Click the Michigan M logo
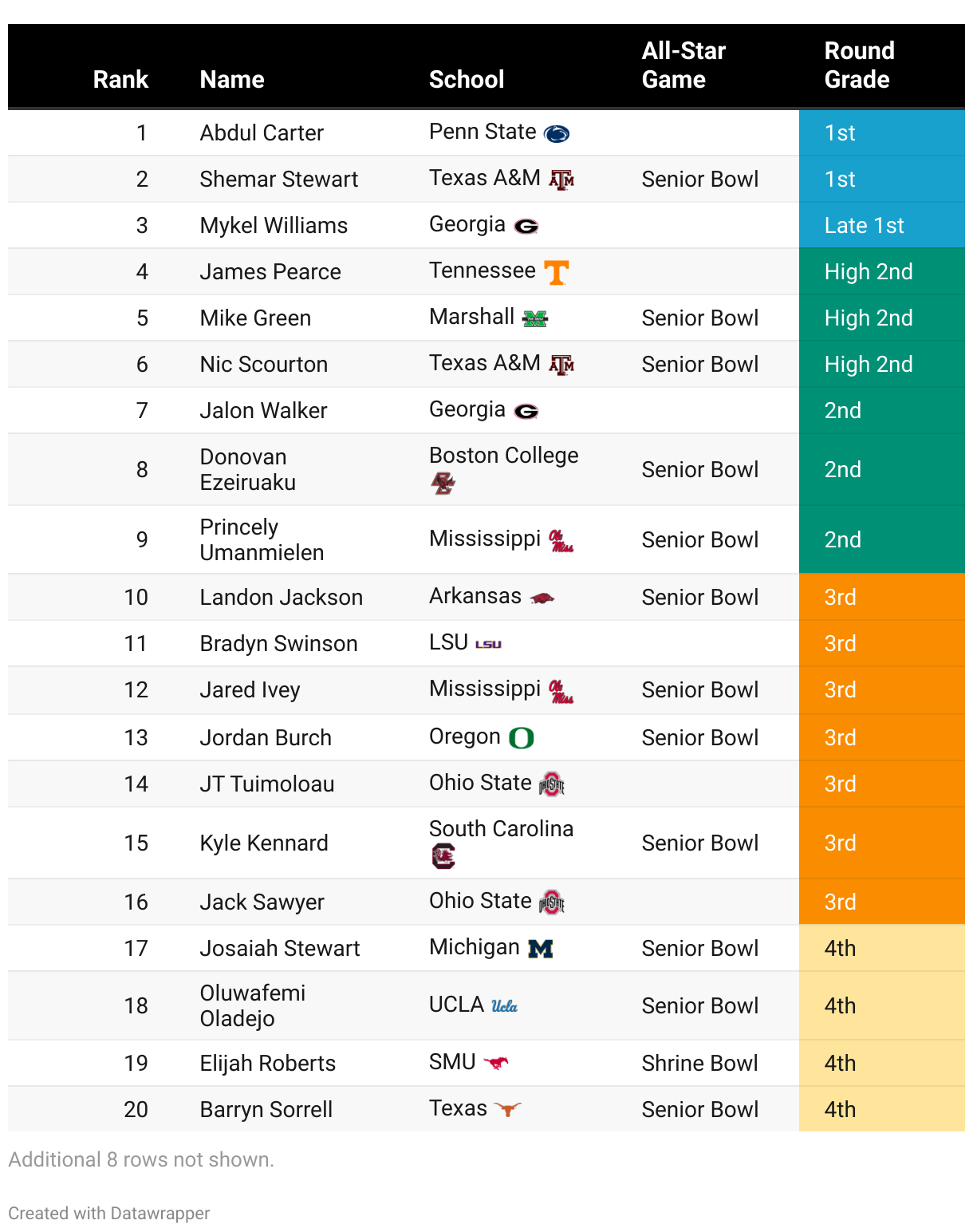The width and height of the screenshot is (973, 1232). tap(540, 949)
